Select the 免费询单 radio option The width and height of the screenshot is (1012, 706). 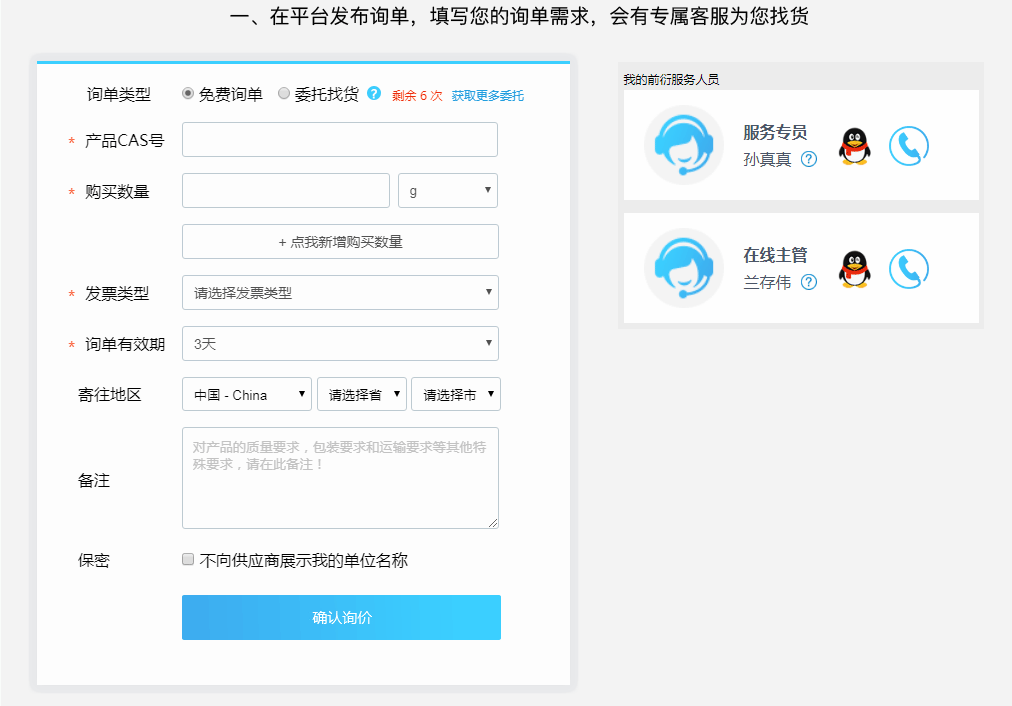click(x=188, y=94)
